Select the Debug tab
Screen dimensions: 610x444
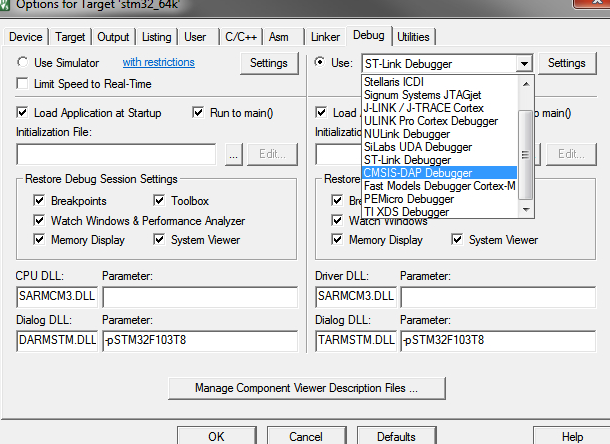(368, 35)
